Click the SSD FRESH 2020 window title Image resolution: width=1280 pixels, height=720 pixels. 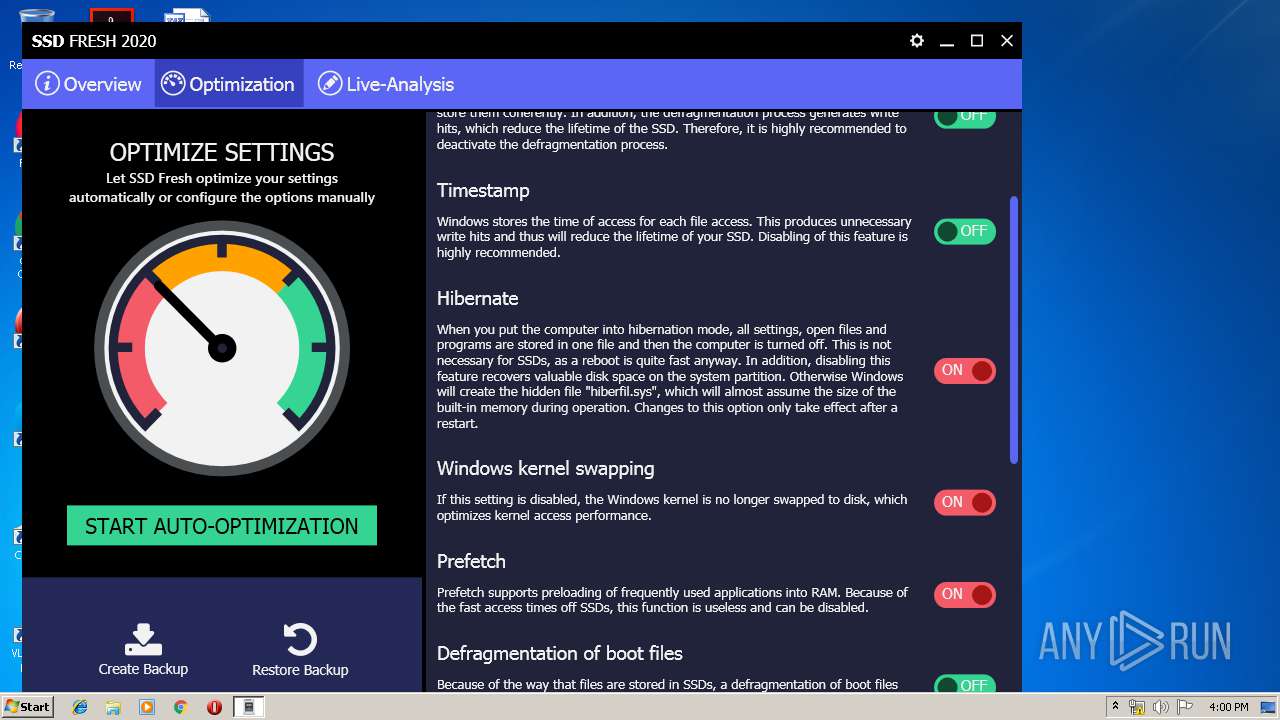94,41
